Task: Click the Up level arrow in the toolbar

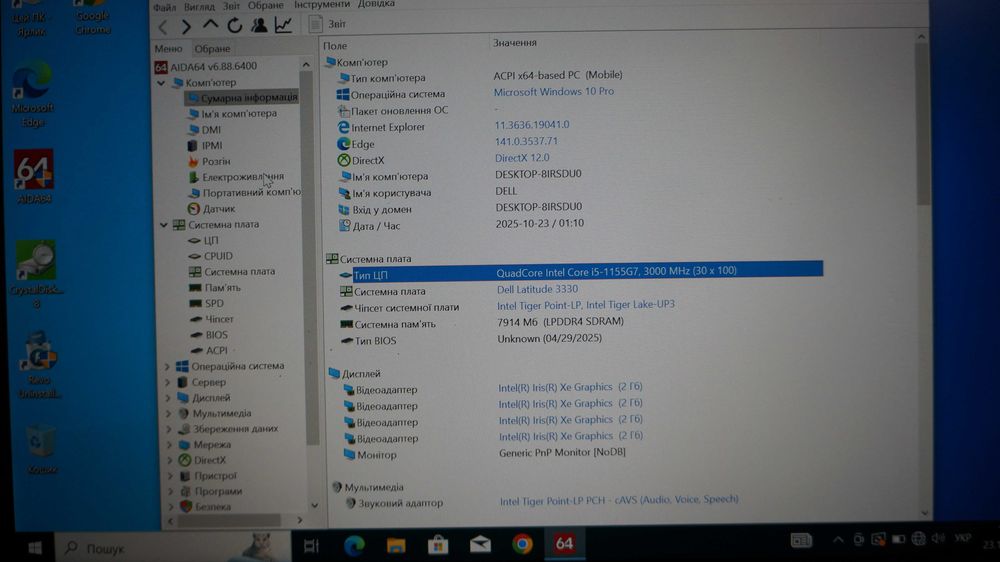Action: click(210, 26)
